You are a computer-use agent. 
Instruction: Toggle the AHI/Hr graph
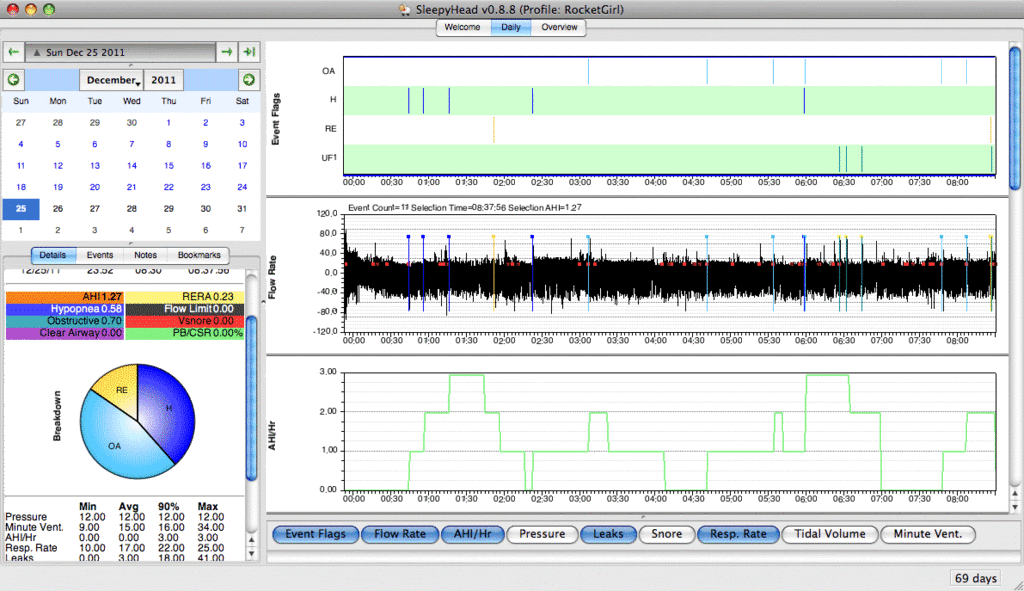pyautogui.click(x=472, y=534)
